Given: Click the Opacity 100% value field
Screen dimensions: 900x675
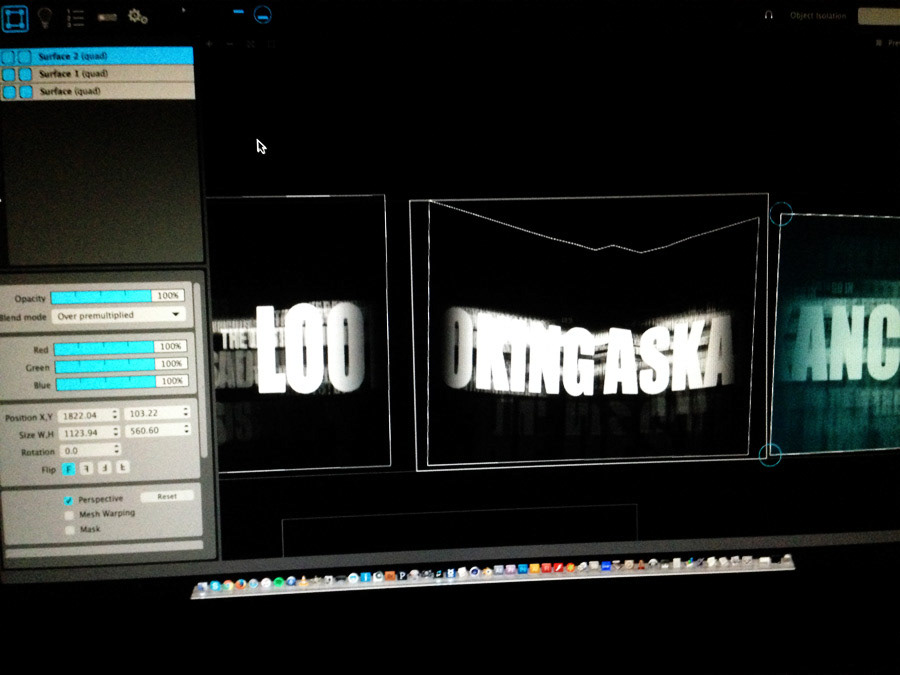Looking at the screenshot, I should 168,295.
